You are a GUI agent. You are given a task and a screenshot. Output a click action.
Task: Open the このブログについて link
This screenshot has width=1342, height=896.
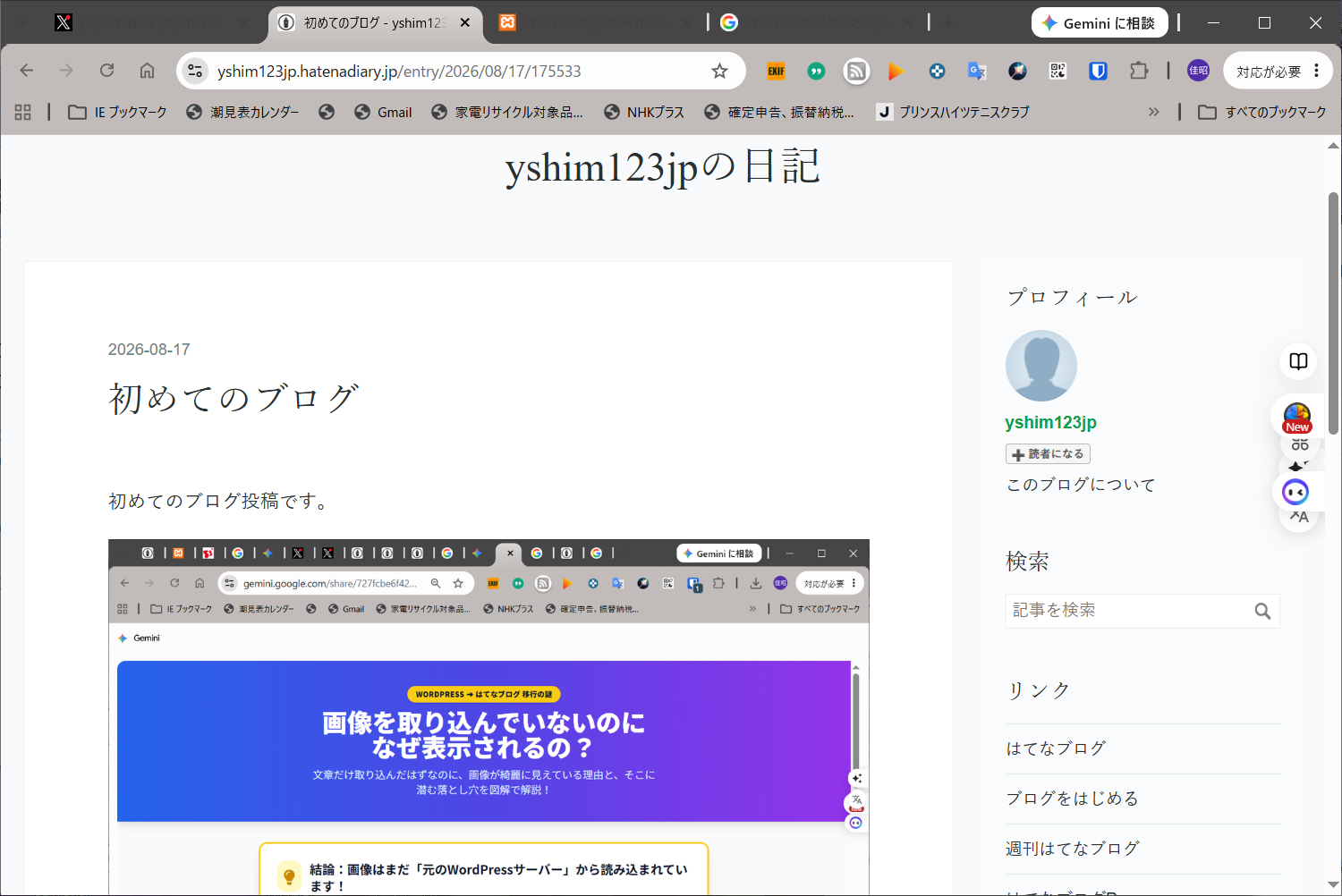[1081, 485]
